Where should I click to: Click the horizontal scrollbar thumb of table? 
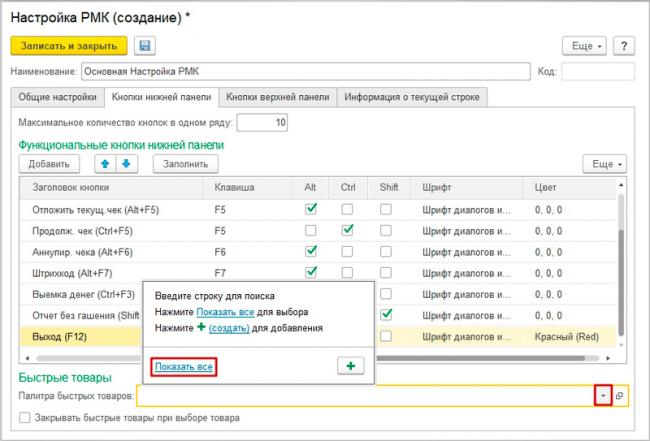click(x=480, y=358)
